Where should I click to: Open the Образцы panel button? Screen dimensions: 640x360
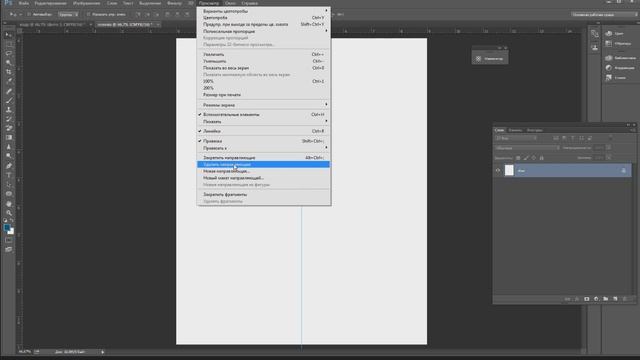coord(618,43)
